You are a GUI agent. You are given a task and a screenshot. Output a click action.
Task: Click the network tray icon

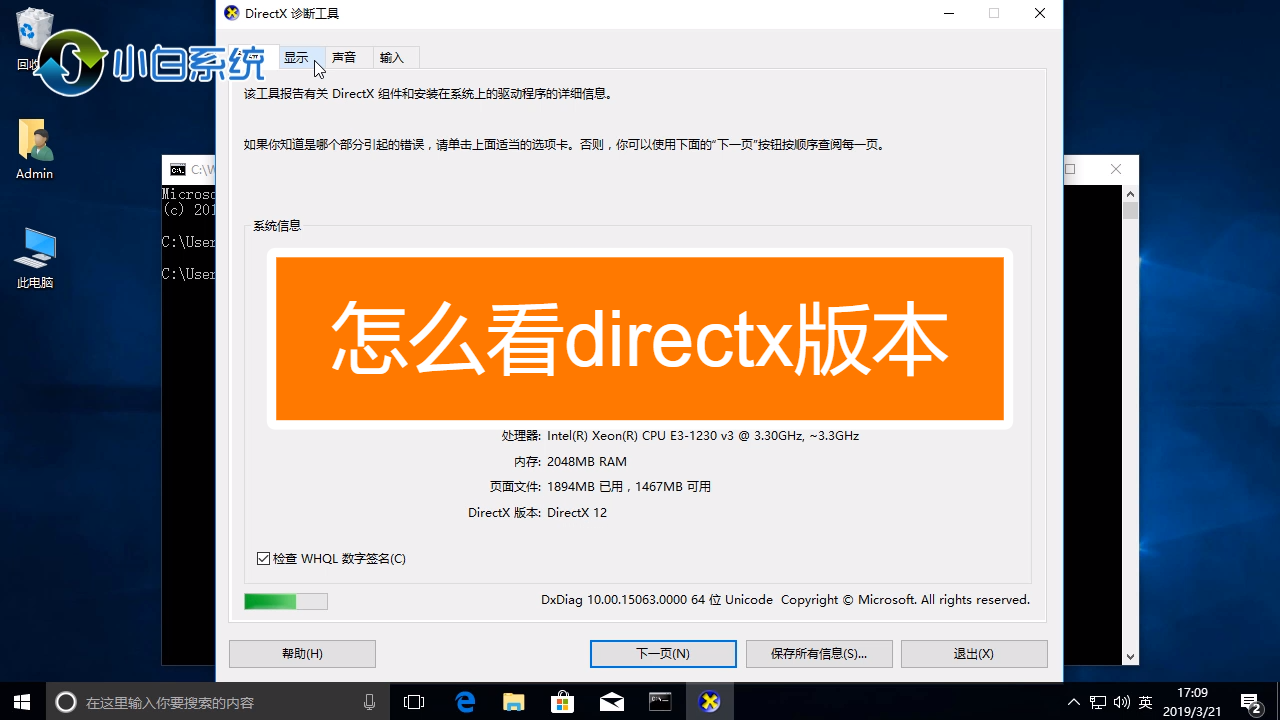point(1098,702)
